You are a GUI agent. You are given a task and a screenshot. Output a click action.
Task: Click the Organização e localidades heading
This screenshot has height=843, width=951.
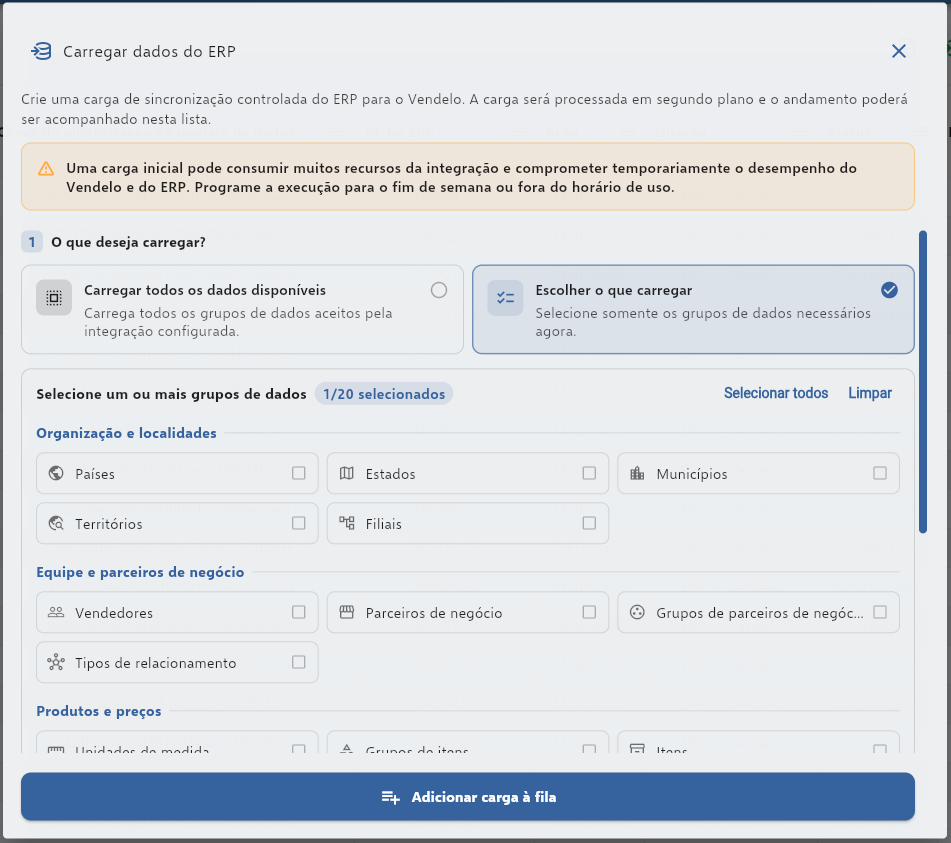[126, 433]
